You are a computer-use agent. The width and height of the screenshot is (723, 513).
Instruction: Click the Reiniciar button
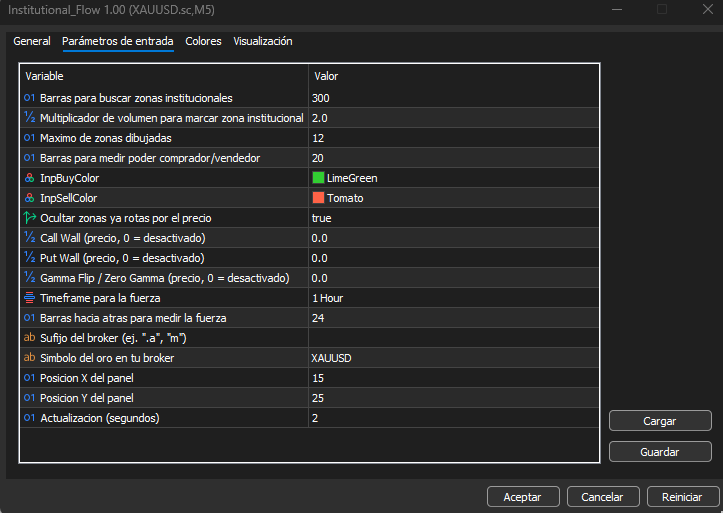(x=682, y=497)
